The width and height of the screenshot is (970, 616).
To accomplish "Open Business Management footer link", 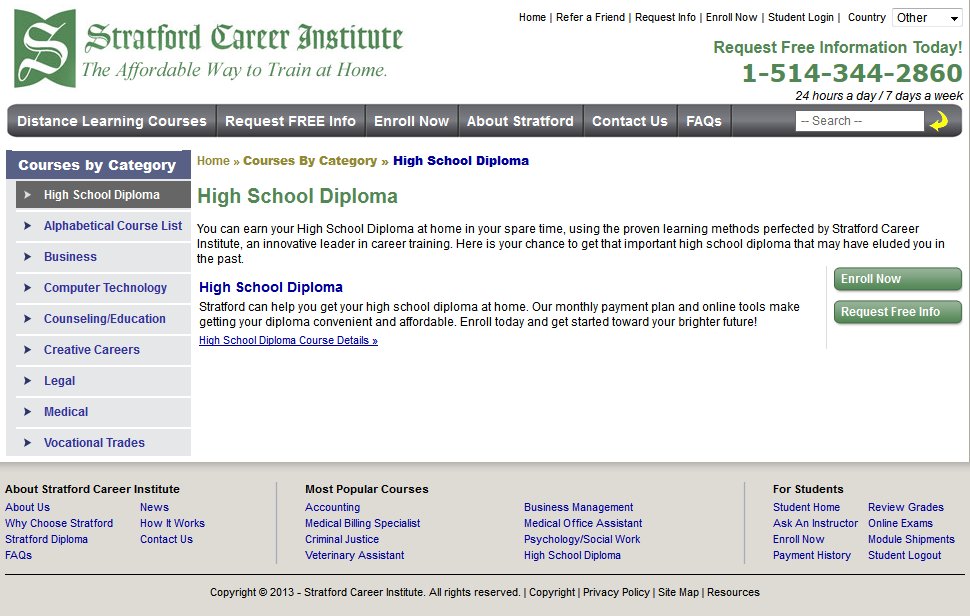I will pyautogui.click(x=578, y=507).
